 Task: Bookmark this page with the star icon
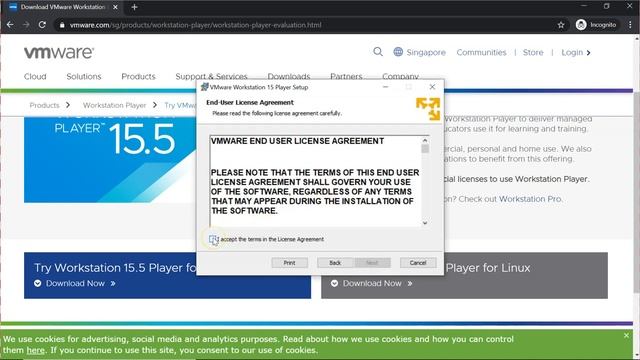point(561,25)
